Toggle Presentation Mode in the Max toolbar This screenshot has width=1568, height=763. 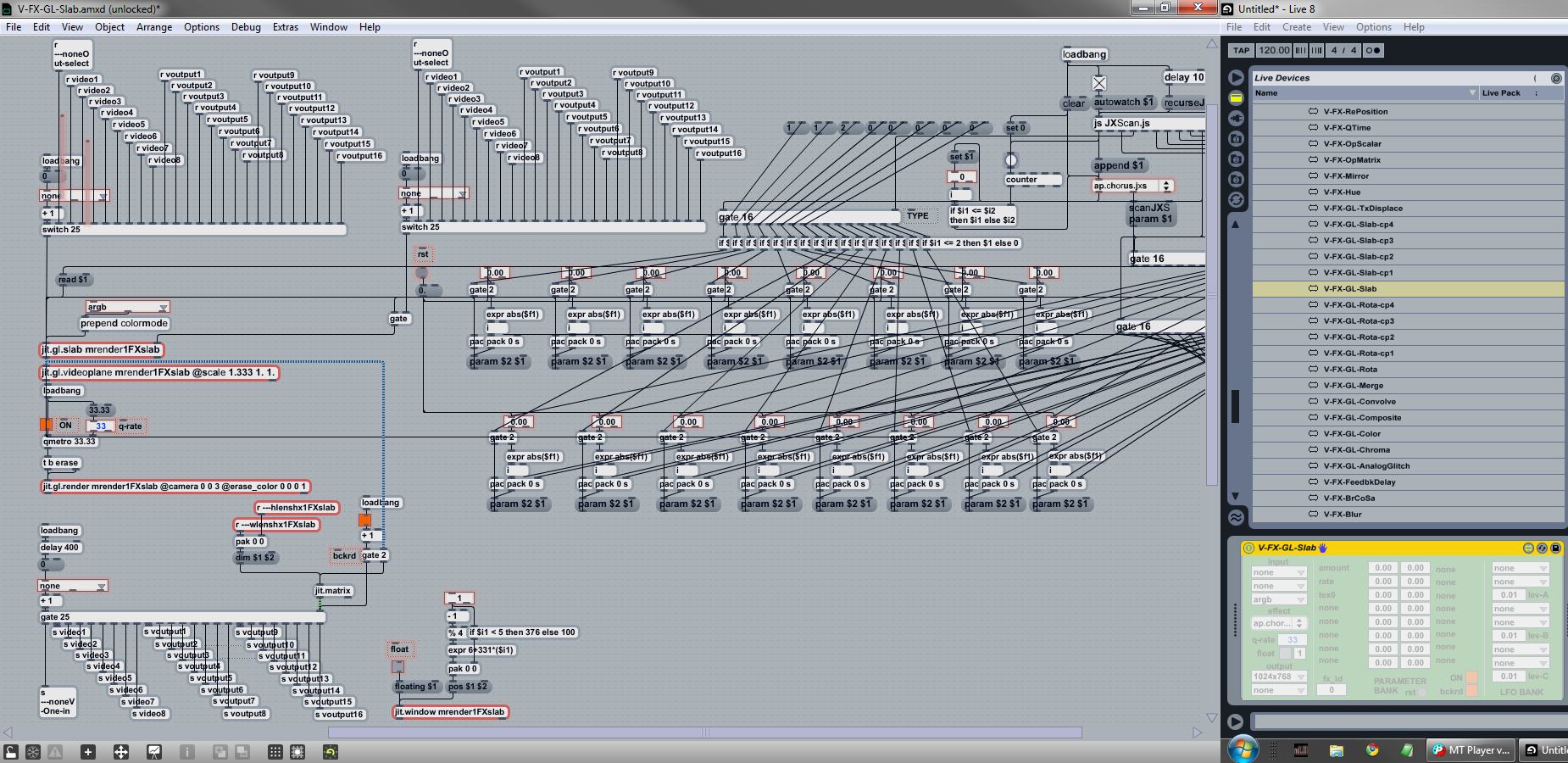(x=154, y=752)
